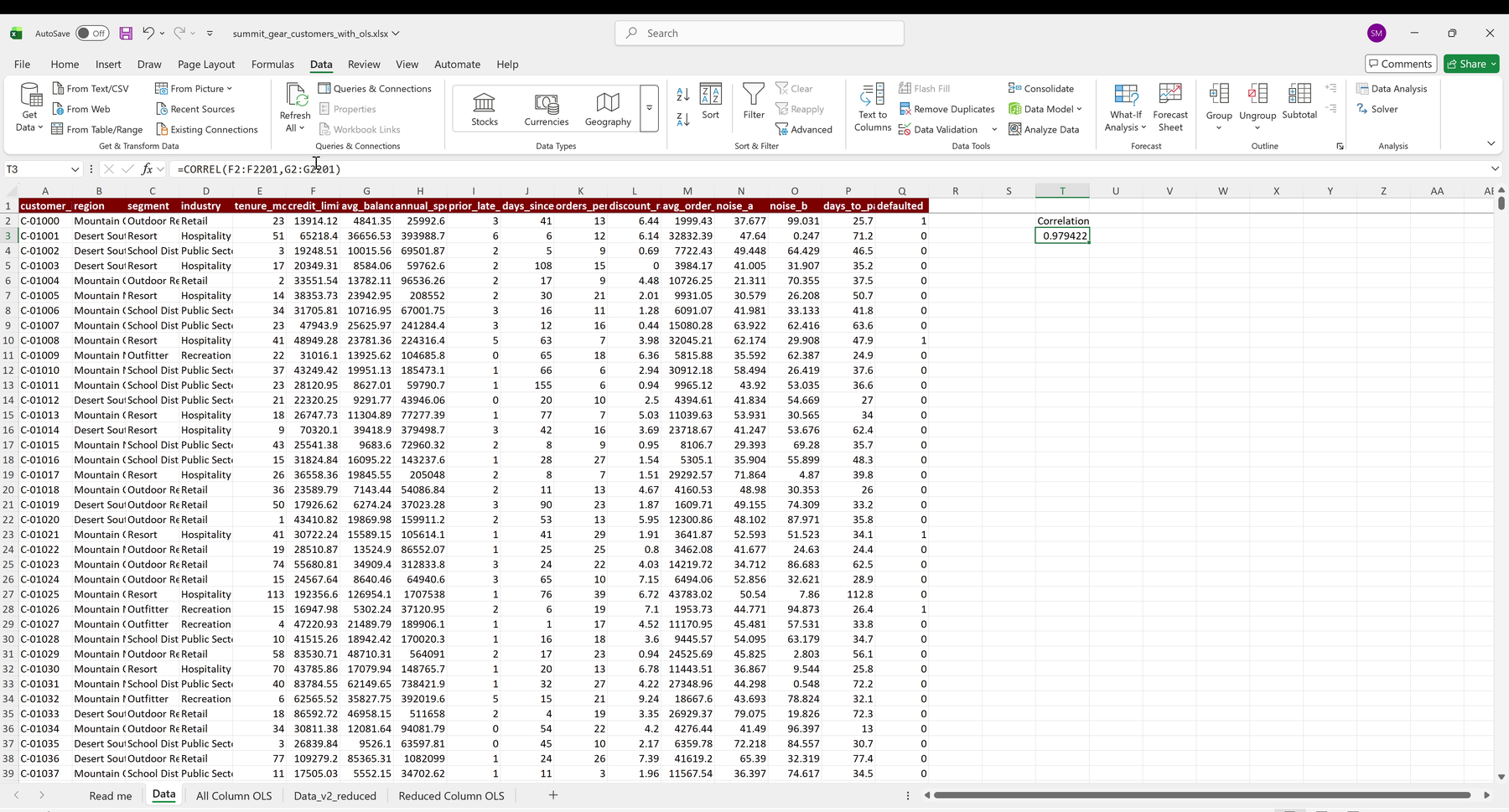Click Remove Duplicates
1509x812 pixels.
[946, 109]
